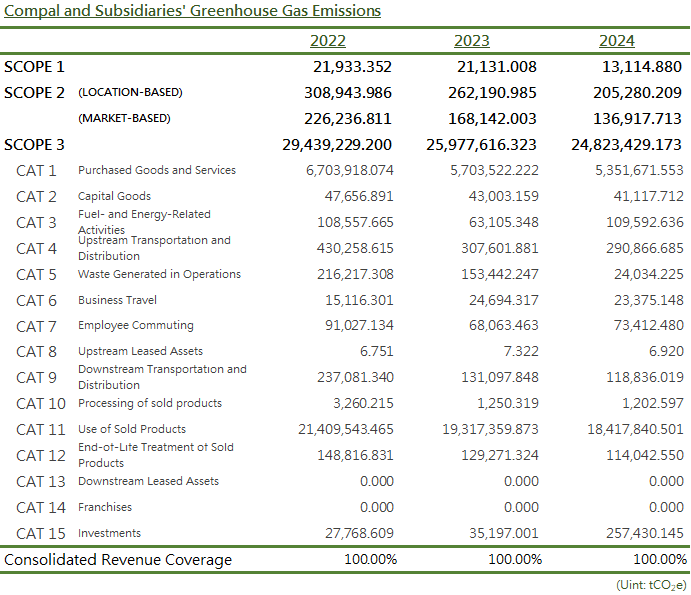Select the 2024 column header
Image resolution: width=691 pixels, height=595 pixels.
(x=617, y=41)
